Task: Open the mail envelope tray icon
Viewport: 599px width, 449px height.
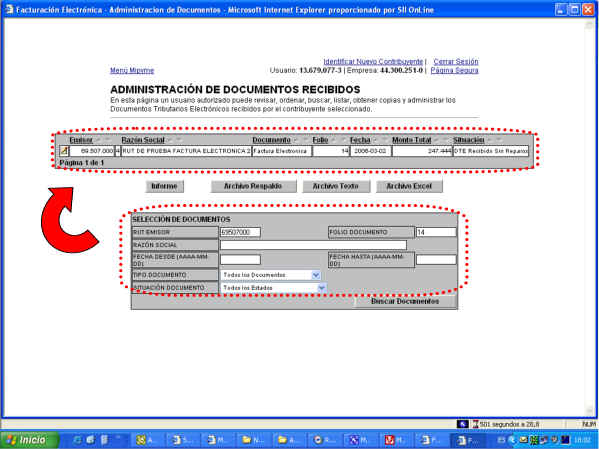Action: pyautogui.click(x=523, y=440)
